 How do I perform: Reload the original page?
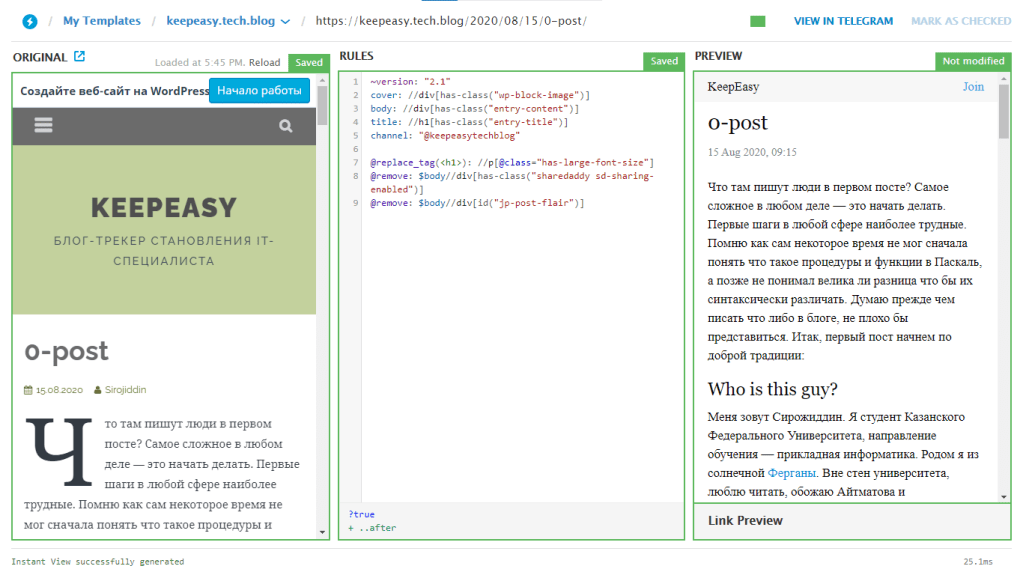[265, 62]
